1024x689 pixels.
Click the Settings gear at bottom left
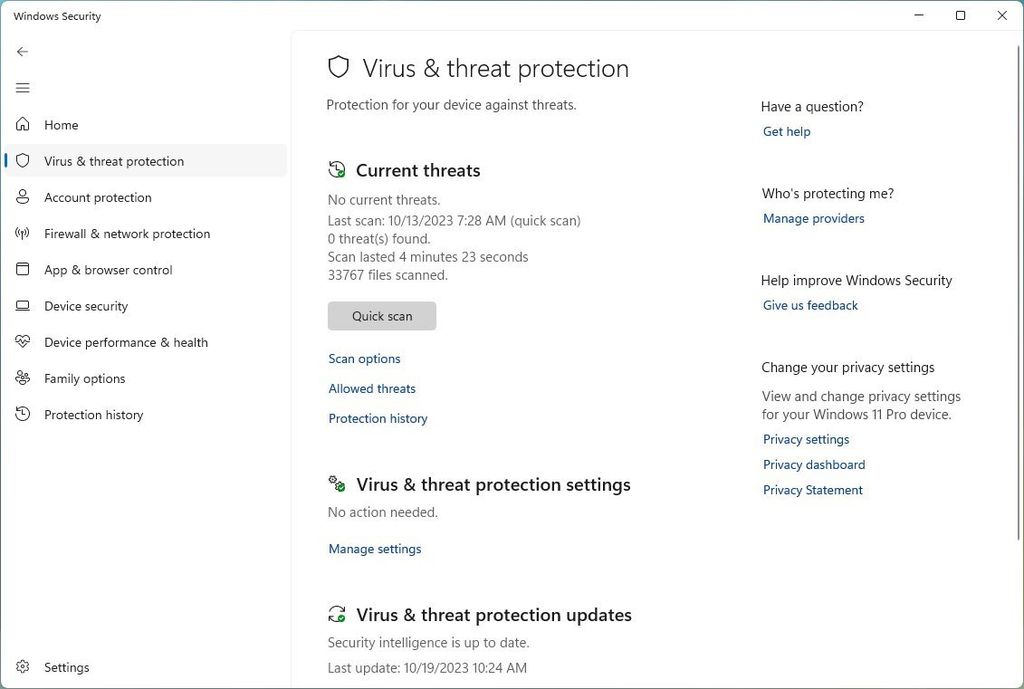pos(22,667)
